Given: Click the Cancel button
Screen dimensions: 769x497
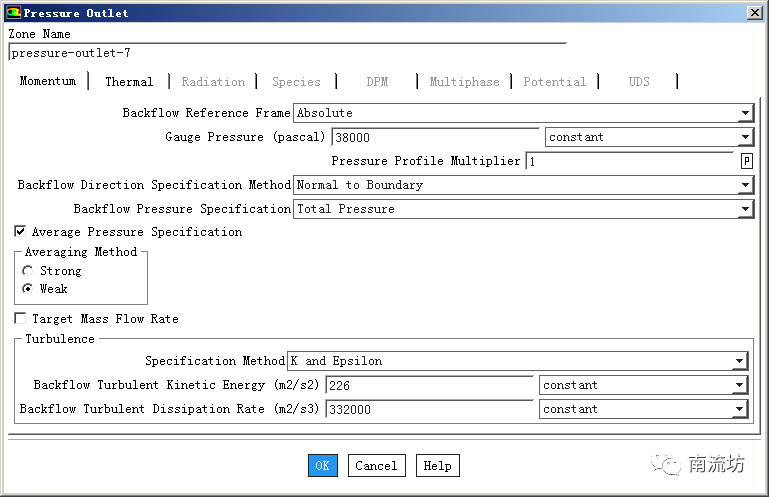Looking at the screenshot, I should point(376,465).
